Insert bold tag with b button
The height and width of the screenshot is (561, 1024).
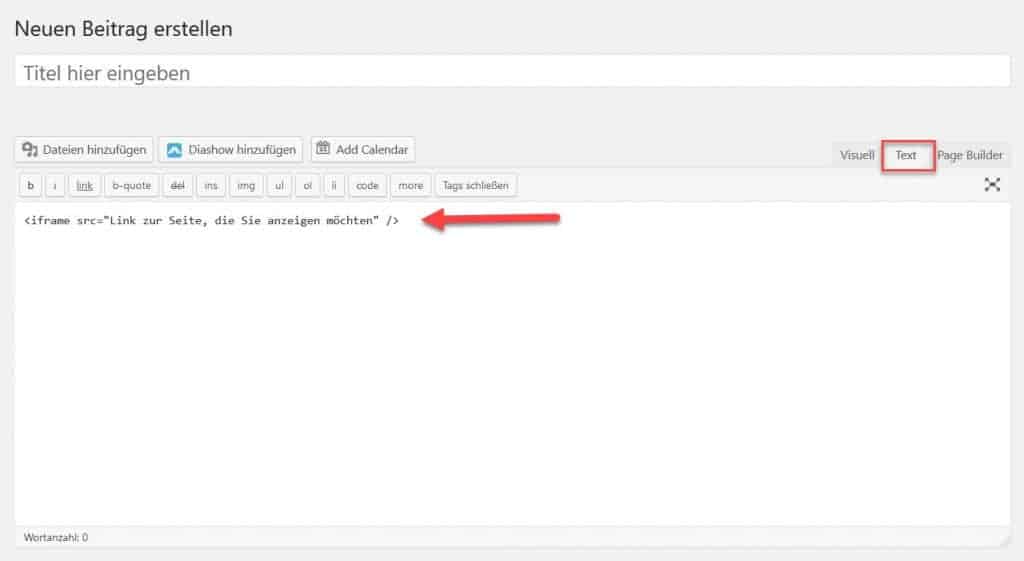coord(31,185)
